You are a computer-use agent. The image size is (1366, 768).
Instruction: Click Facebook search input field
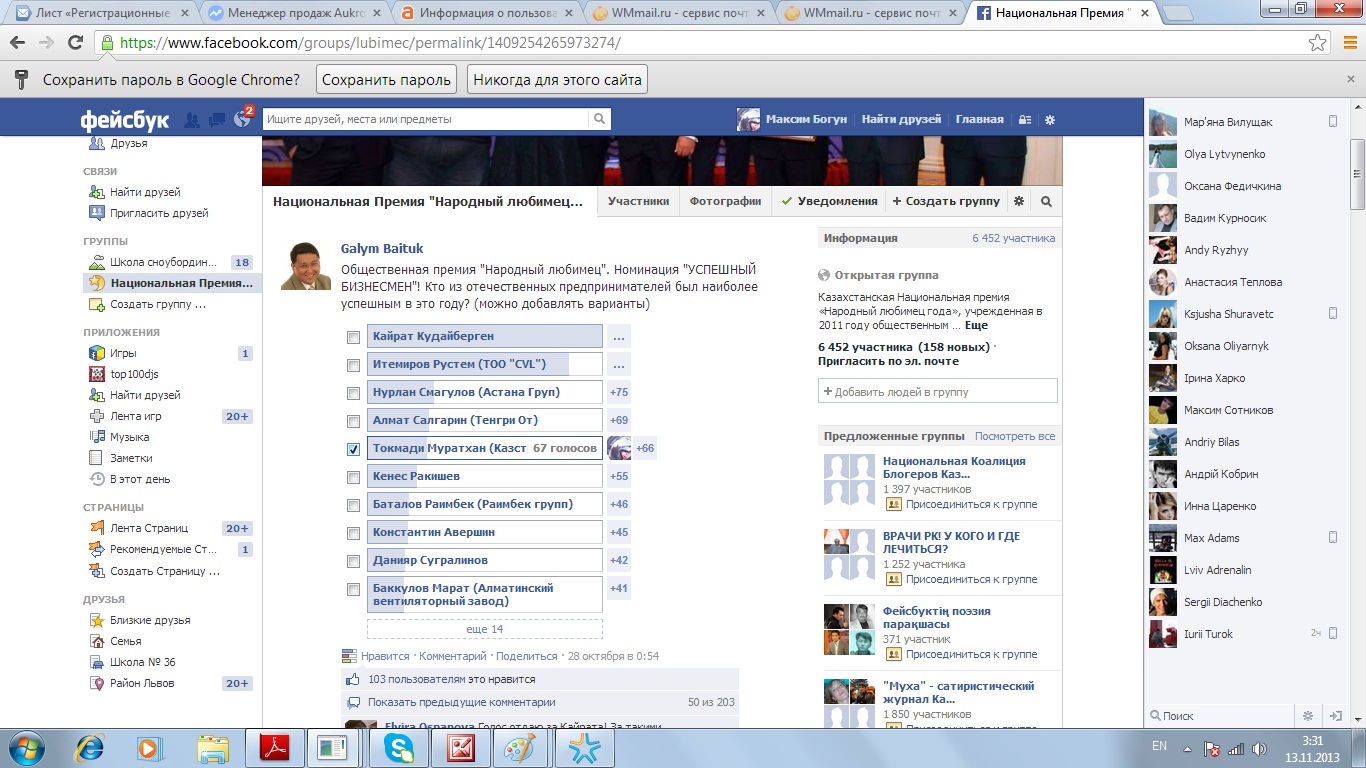point(426,119)
